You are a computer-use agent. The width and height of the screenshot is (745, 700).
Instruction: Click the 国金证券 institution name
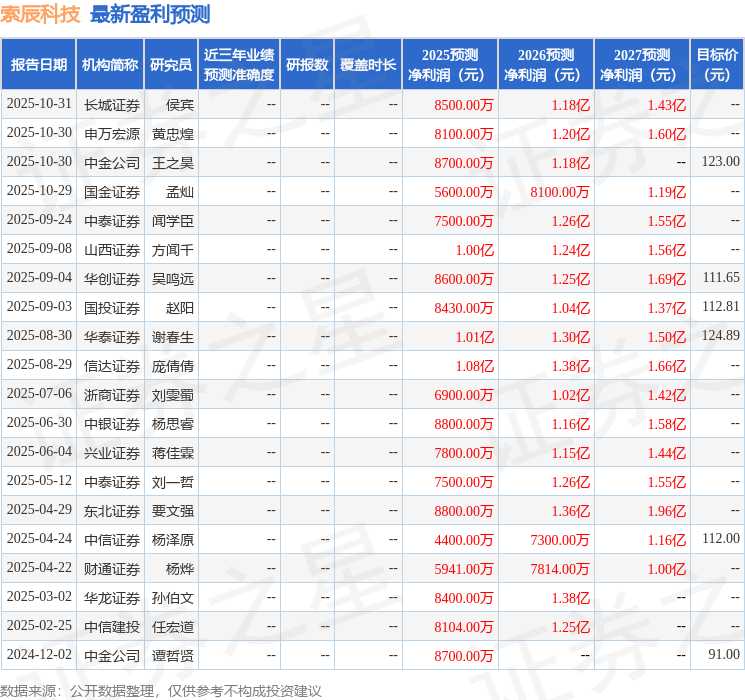(111, 191)
